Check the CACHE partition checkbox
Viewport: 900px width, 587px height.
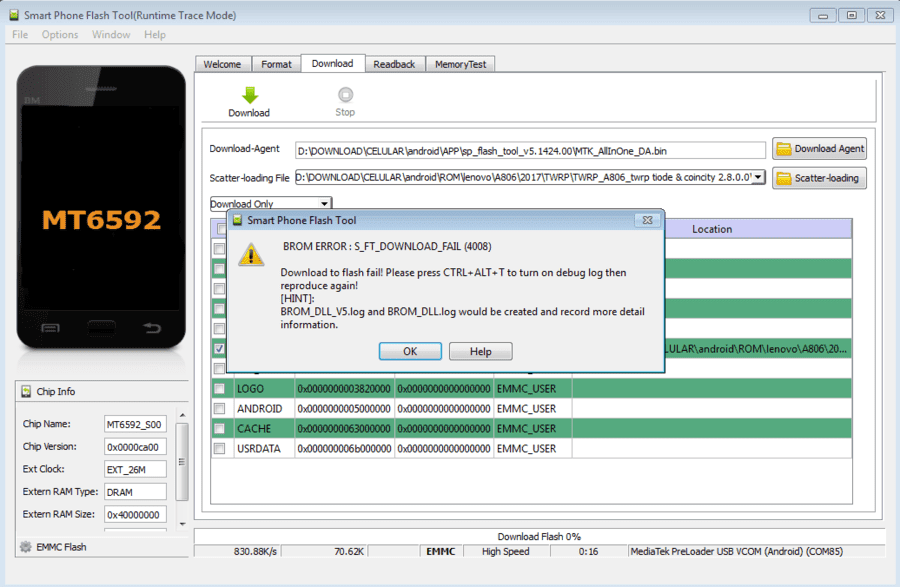tap(219, 429)
